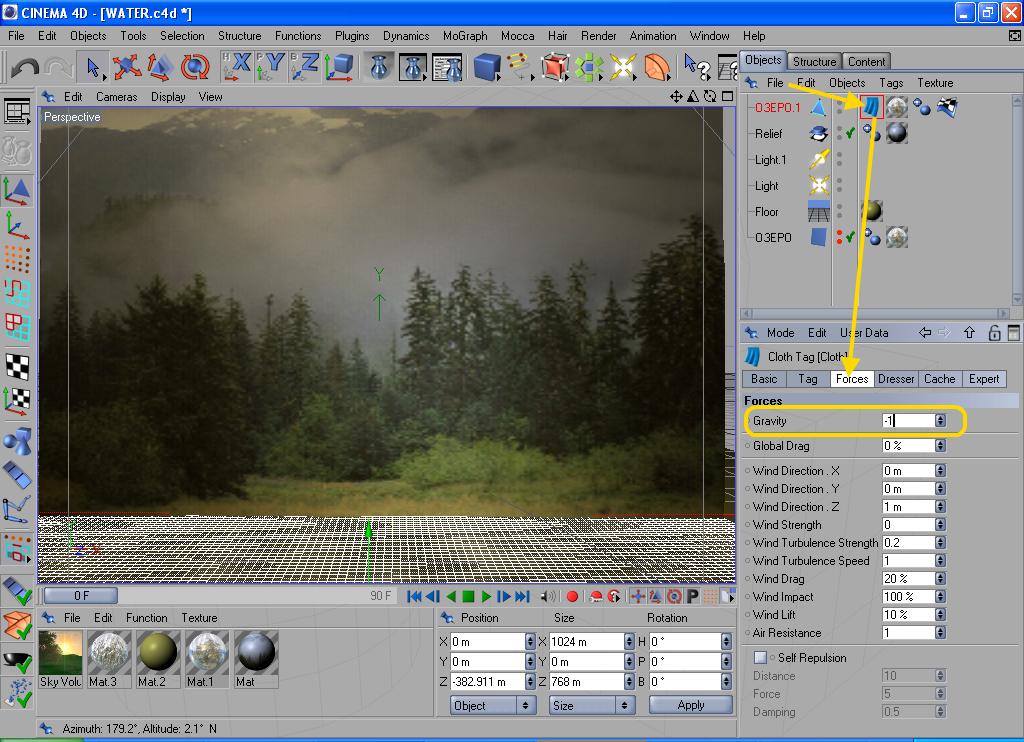Open the Object coordinate mode dropdown
This screenshot has width=1024, height=742.
pyautogui.click(x=493, y=705)
